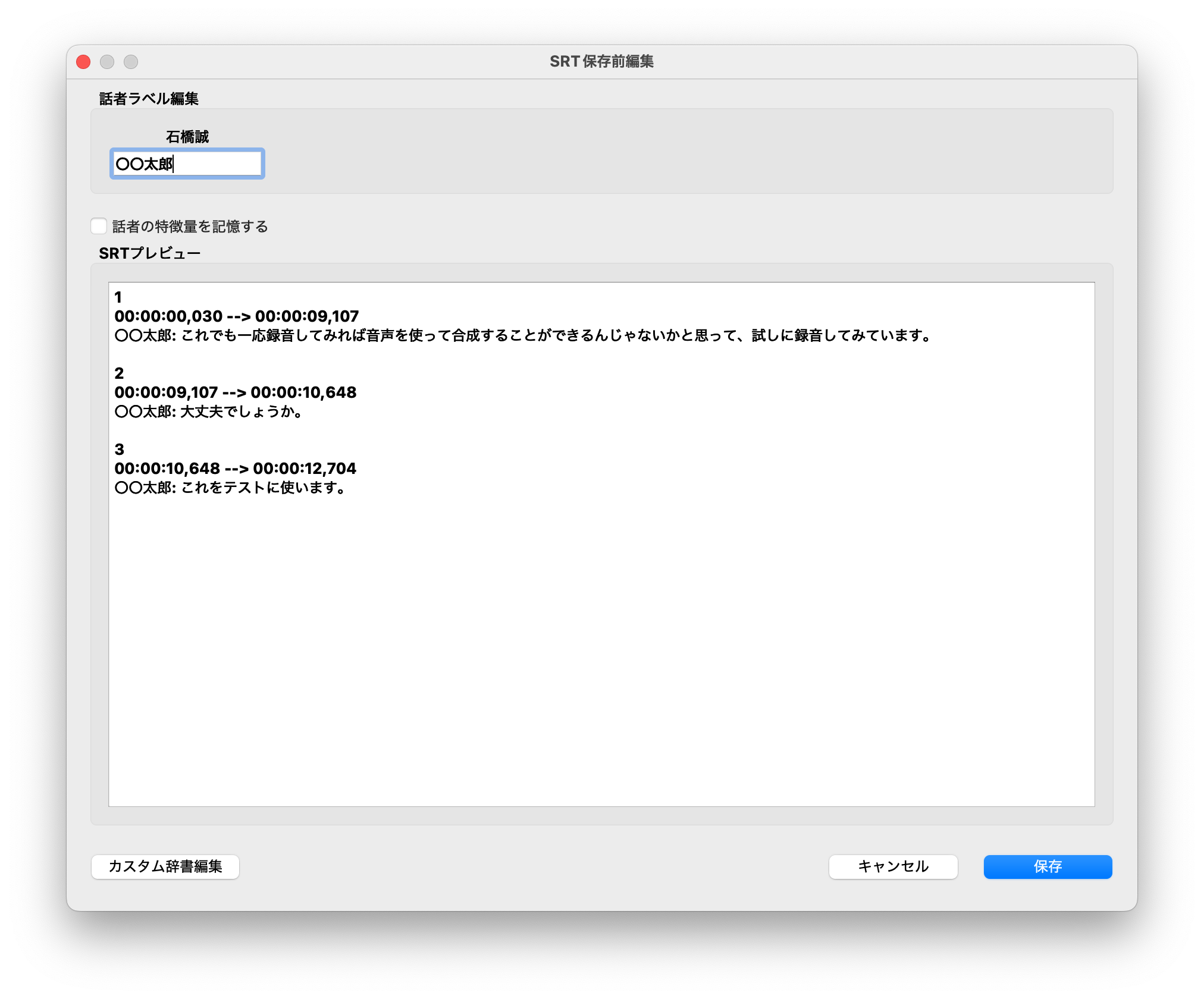Enable 話者の特徴量を記憶する checkbox
The image size is (1204, 999).
[x=99, y=227]
